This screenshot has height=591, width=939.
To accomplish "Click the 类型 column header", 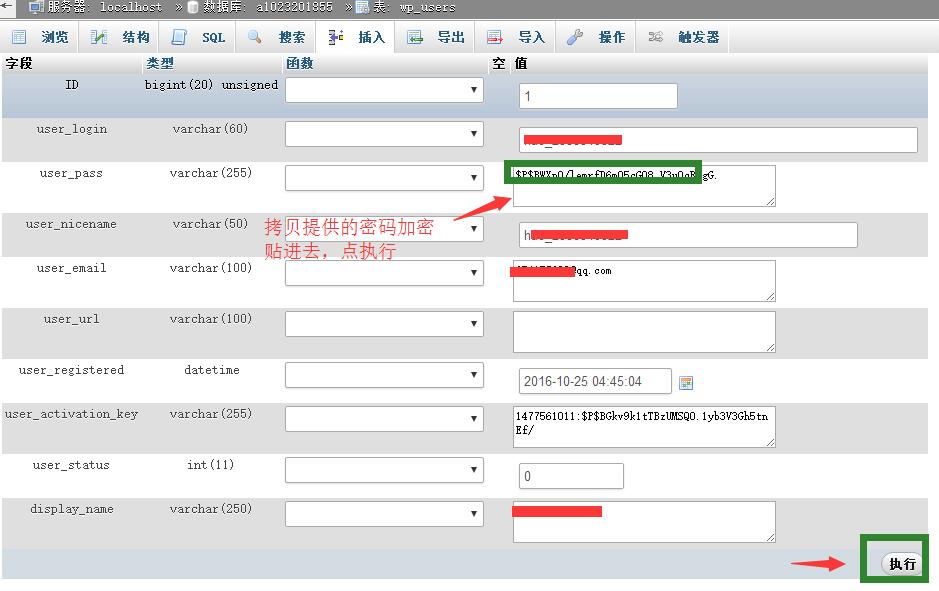I will tap(160, 63).
